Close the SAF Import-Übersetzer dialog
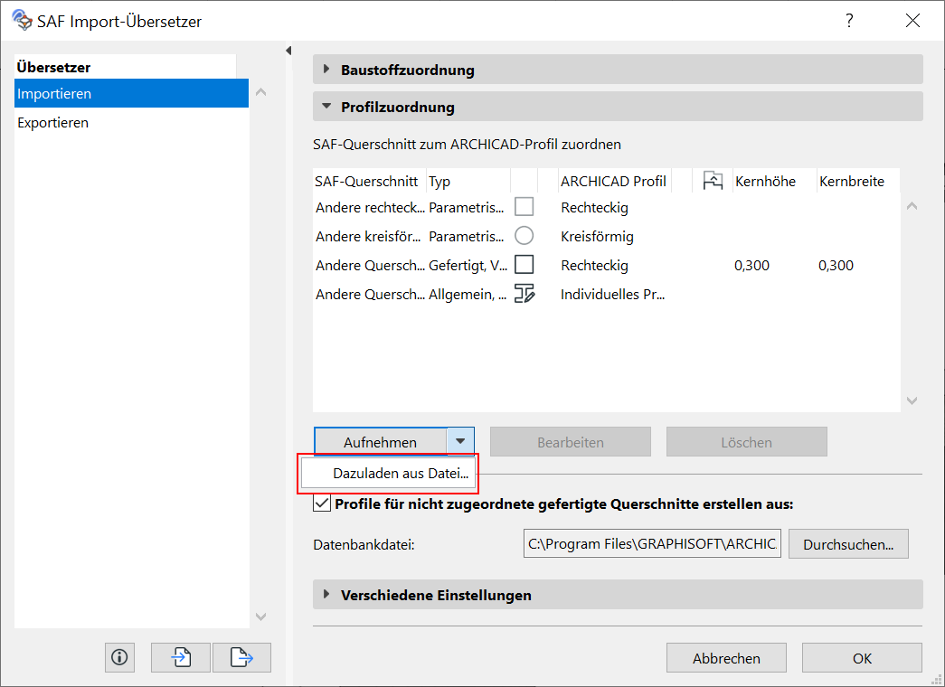This screenshot has height=687, width=945. (912, 20)
